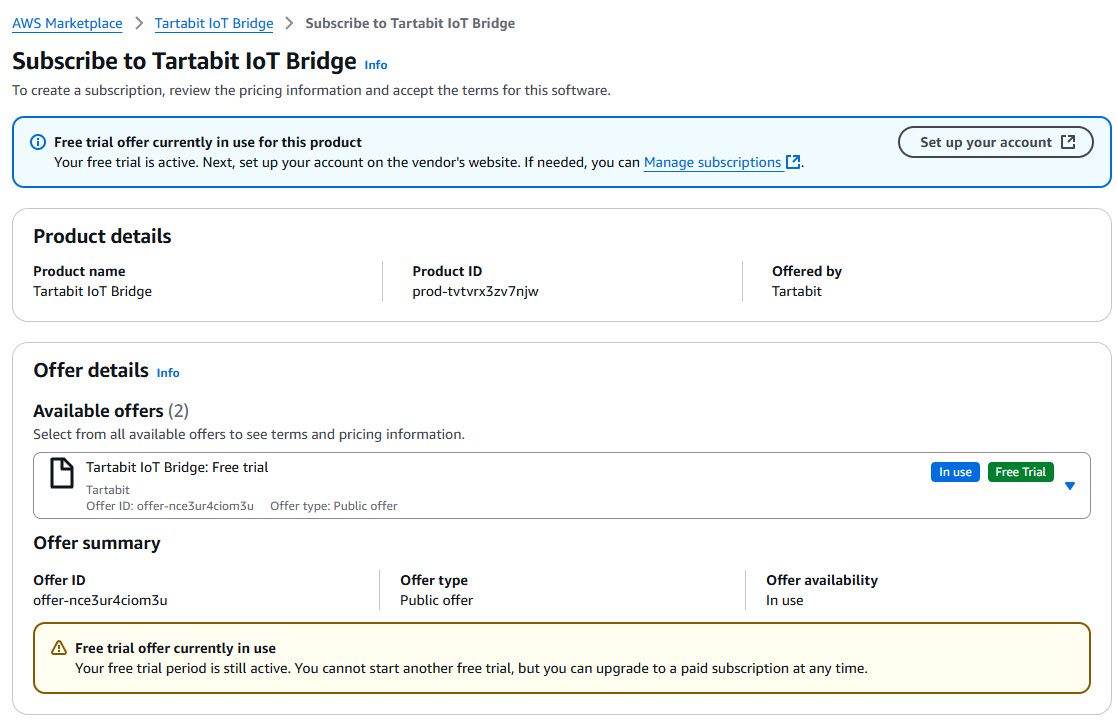Click the Tartabit IoT Bridge product name value
1118x720 pixels.
coord(93,291)
